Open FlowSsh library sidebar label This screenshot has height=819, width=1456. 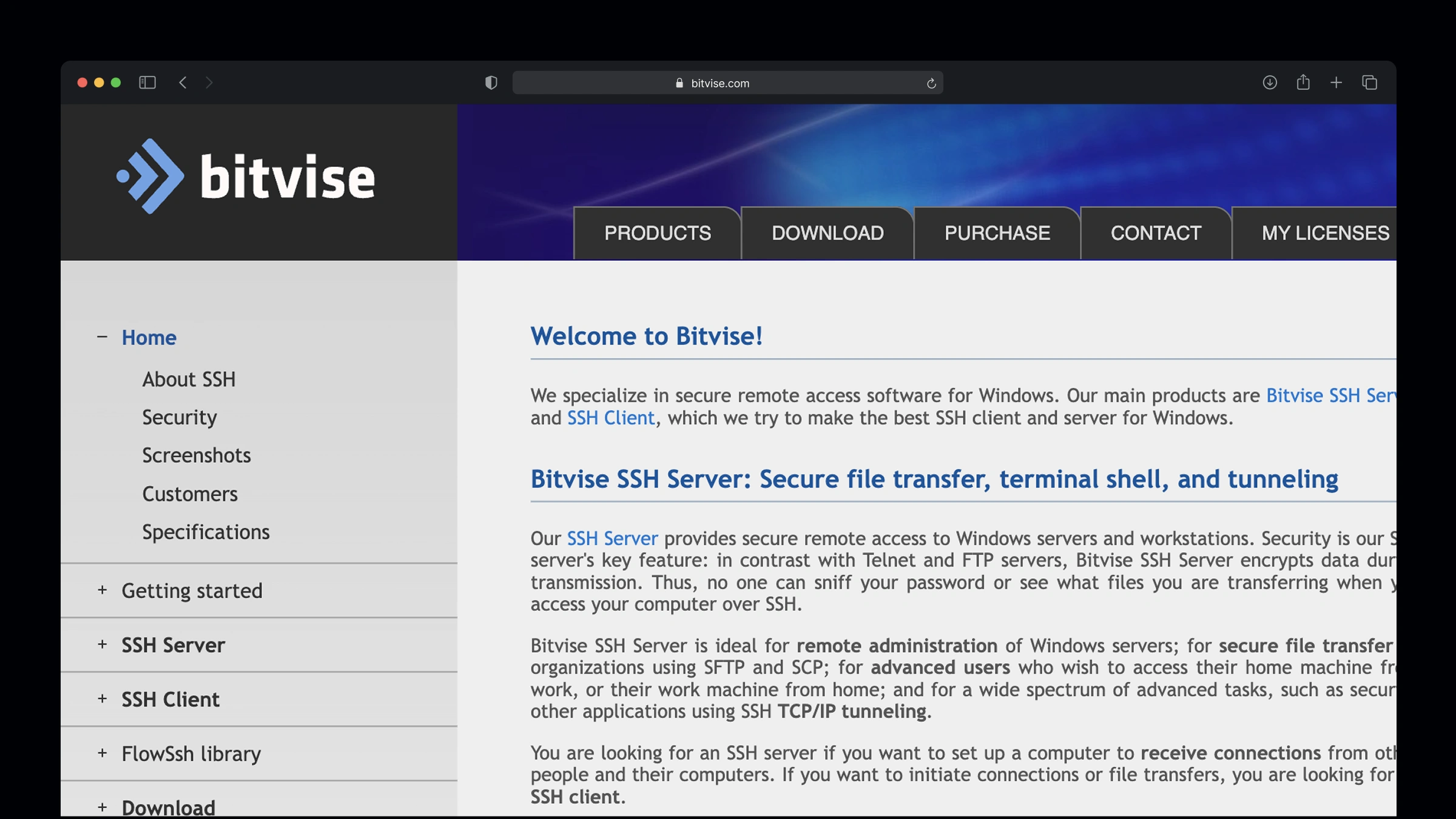191,754
